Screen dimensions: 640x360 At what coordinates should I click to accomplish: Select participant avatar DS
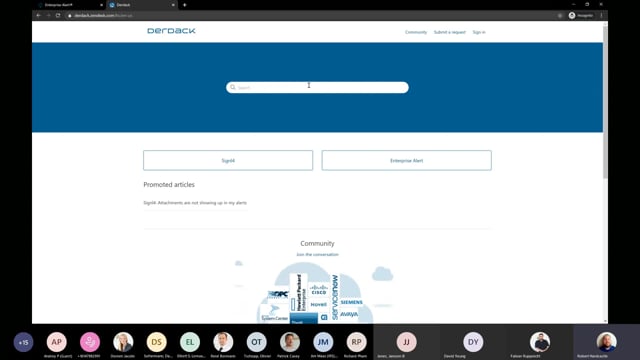(x=156, y=342)
